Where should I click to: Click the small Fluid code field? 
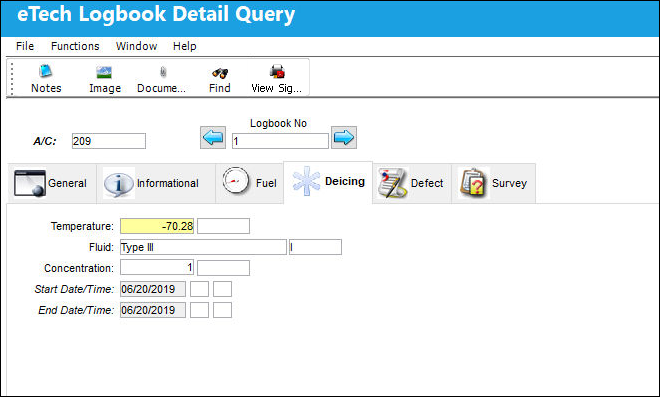315,247
